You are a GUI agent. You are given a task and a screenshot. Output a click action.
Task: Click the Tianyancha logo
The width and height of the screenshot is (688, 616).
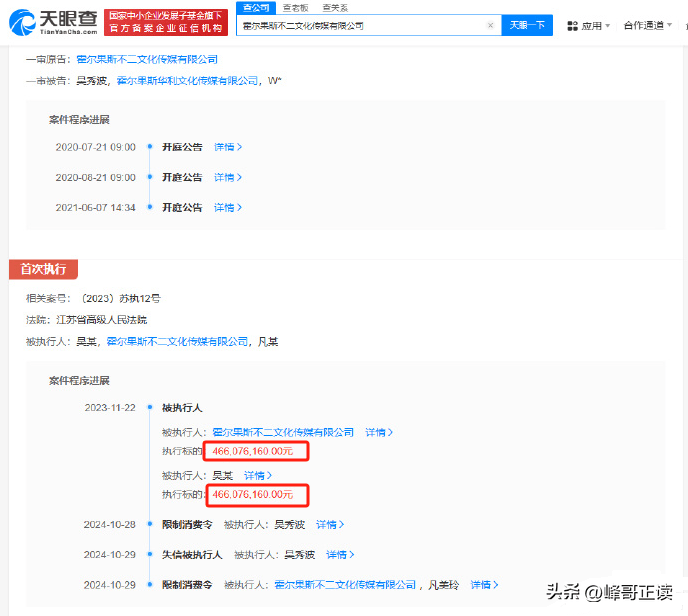pyautogui.click(x=53, y=22)
